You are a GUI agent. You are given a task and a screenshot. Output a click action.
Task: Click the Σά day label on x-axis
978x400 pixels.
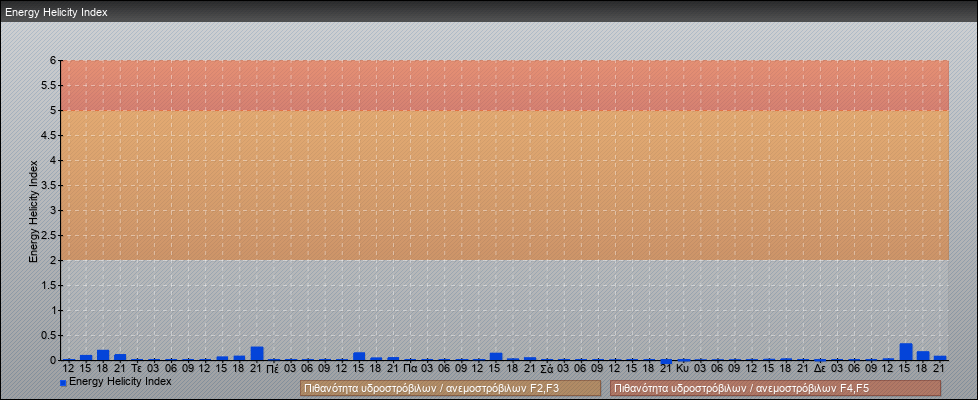(546, 369)
